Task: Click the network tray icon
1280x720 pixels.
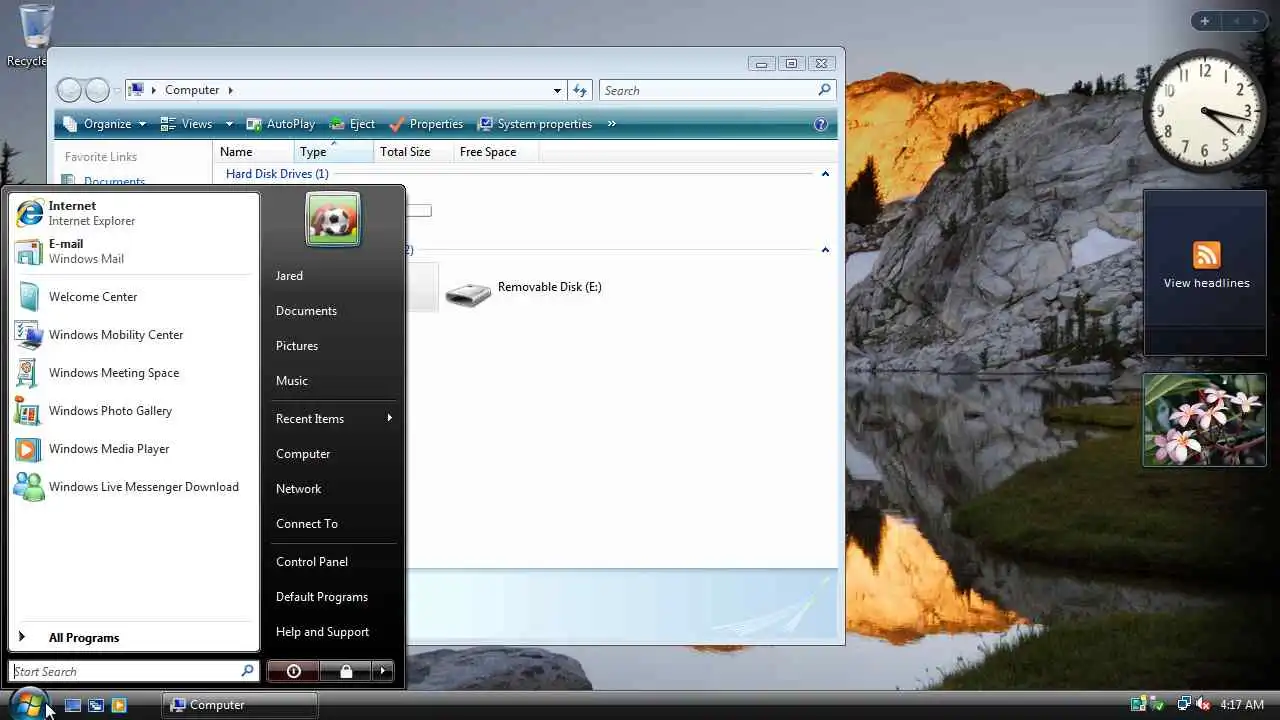Action: click(x=1184, y=705)
